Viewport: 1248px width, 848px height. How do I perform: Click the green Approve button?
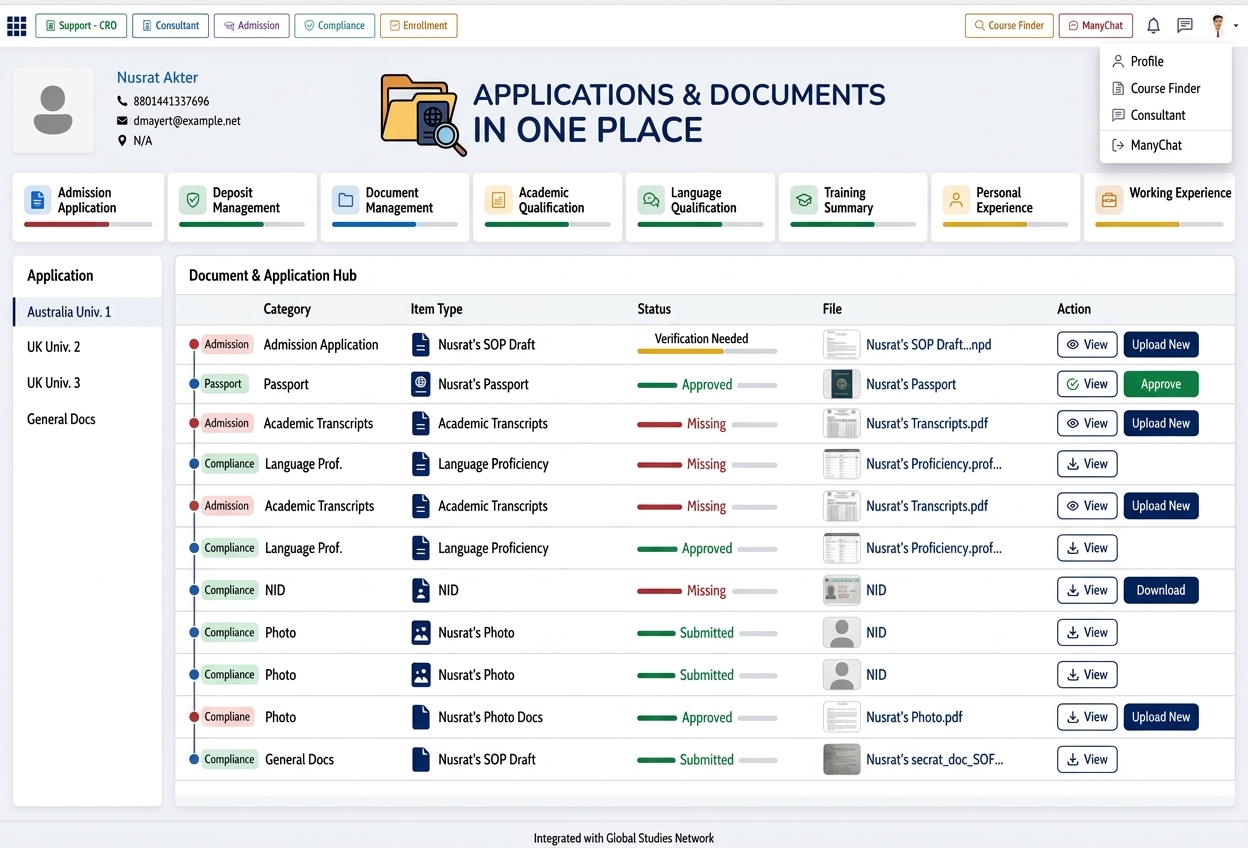1161,384
